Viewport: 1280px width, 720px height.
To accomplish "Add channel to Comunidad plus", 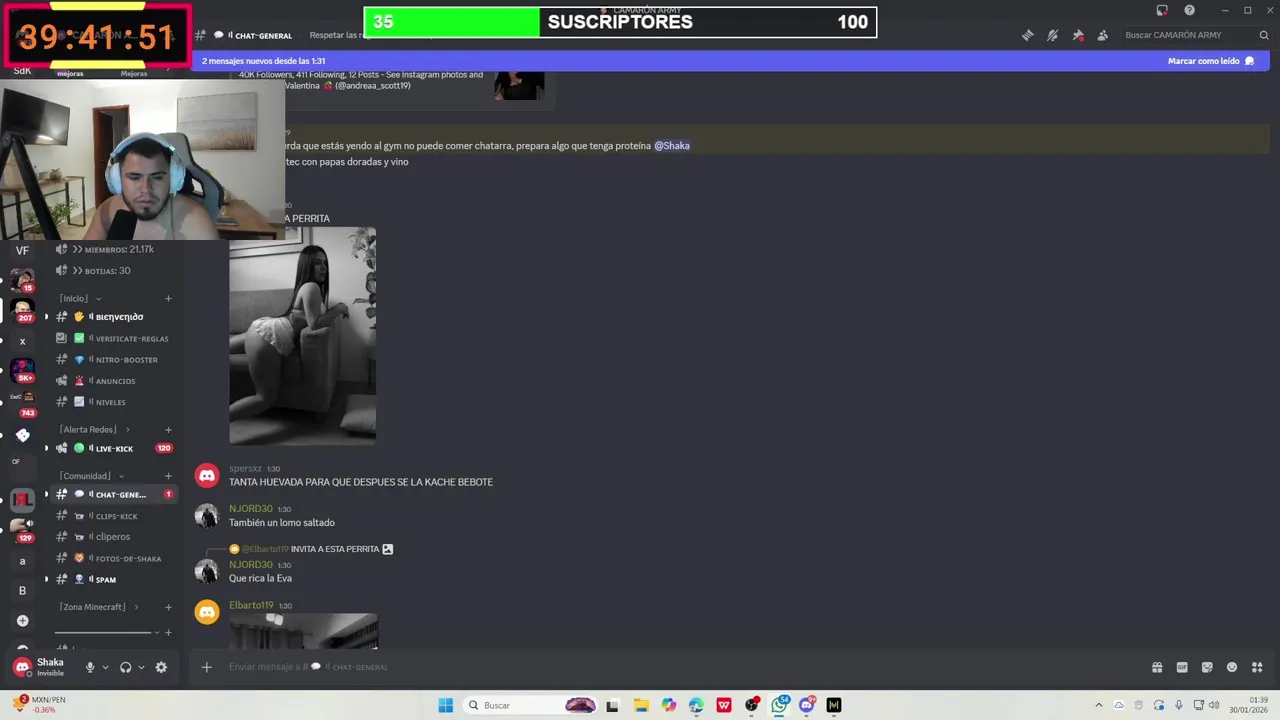I will [x=168, y=476].
